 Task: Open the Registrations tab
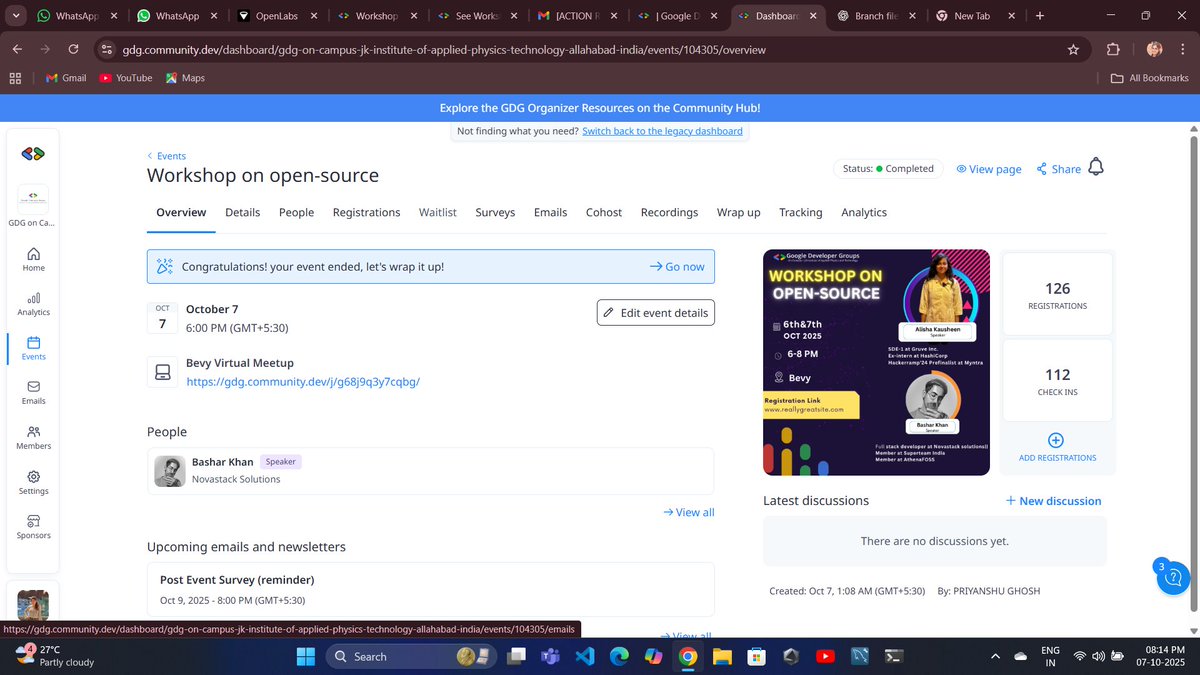pyautogui.click(x=366, y=212)
